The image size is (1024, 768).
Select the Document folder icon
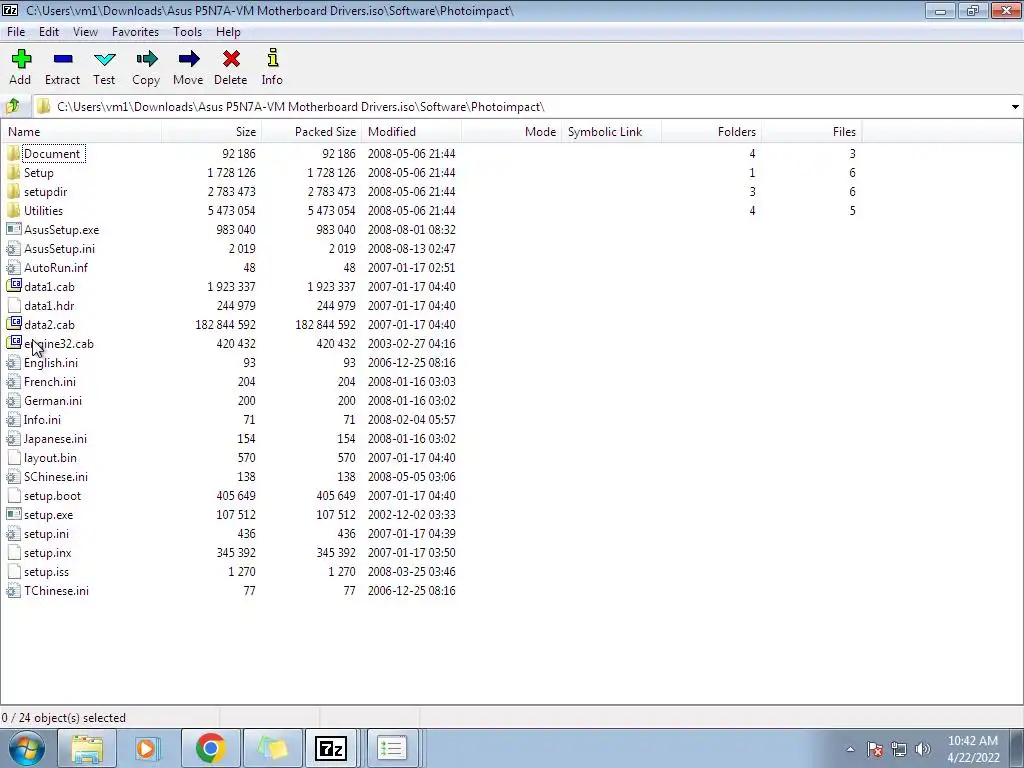(13, 153)
